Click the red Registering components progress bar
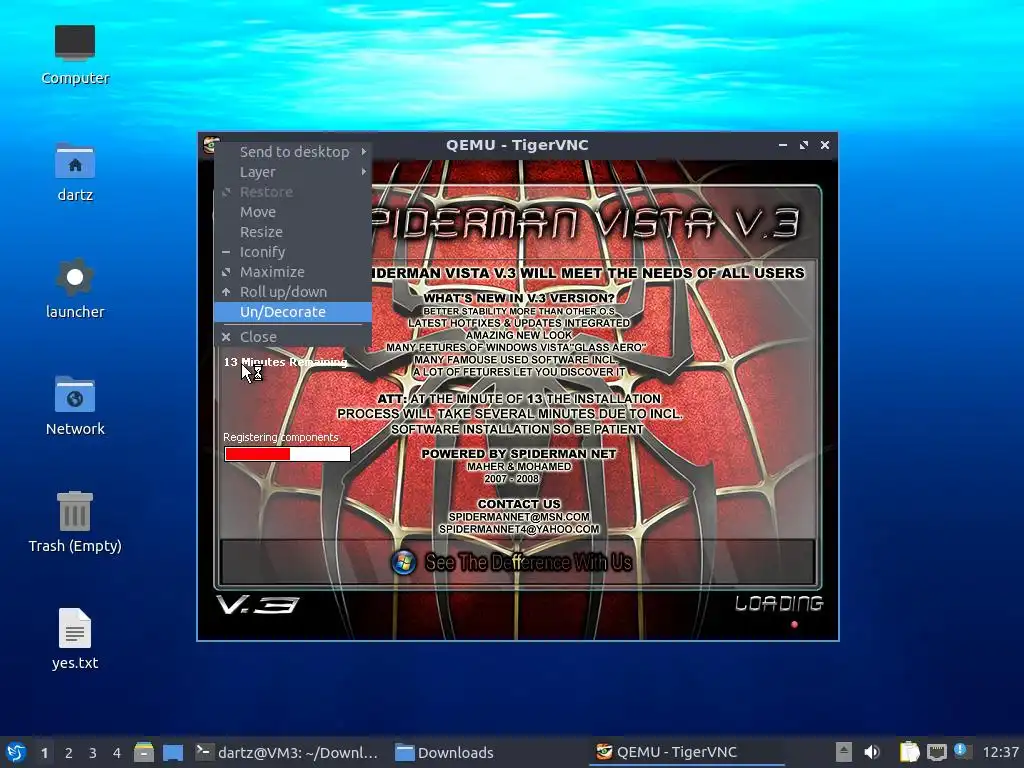 point(287,454)
